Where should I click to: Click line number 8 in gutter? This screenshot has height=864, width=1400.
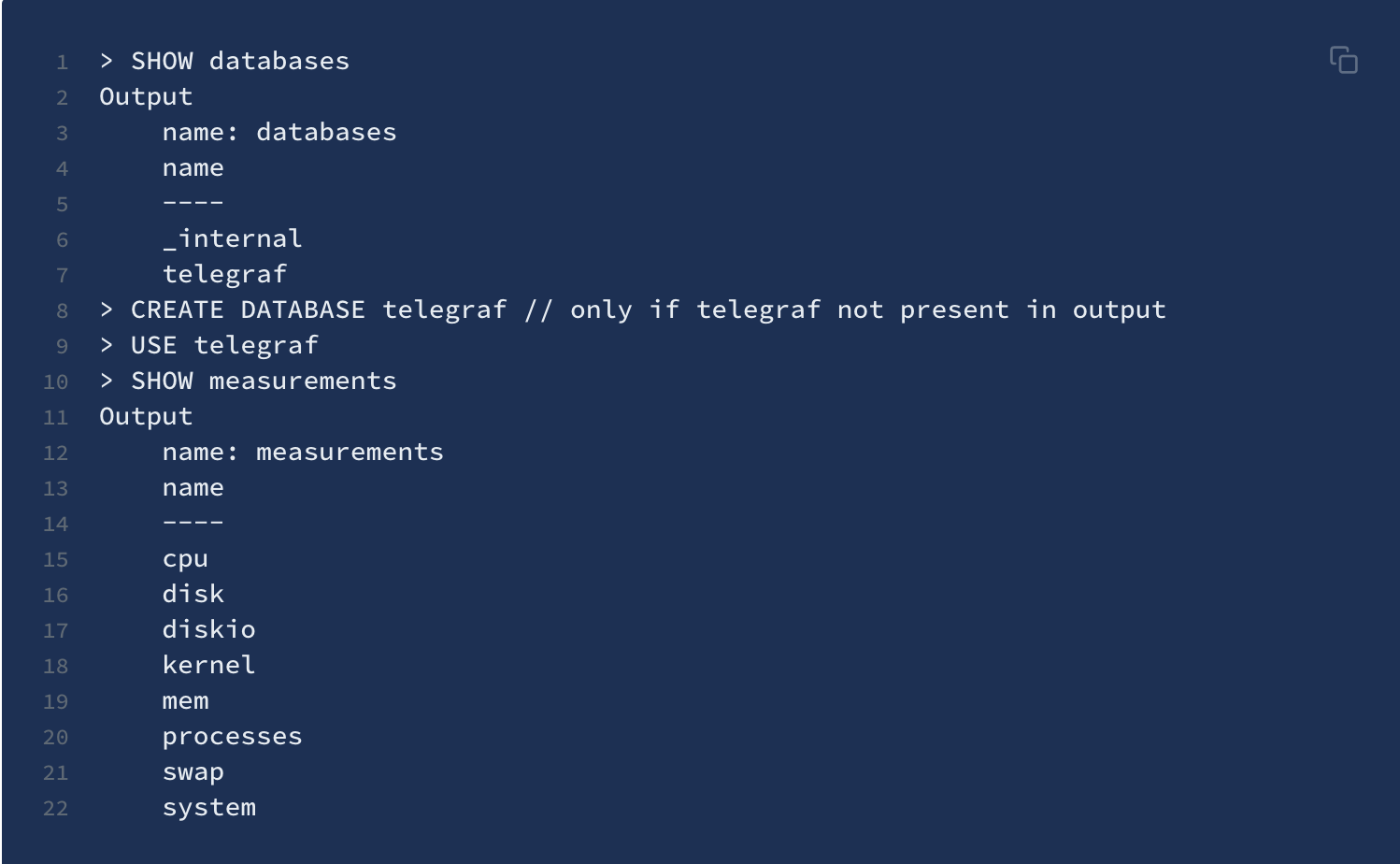pos(62,310)
